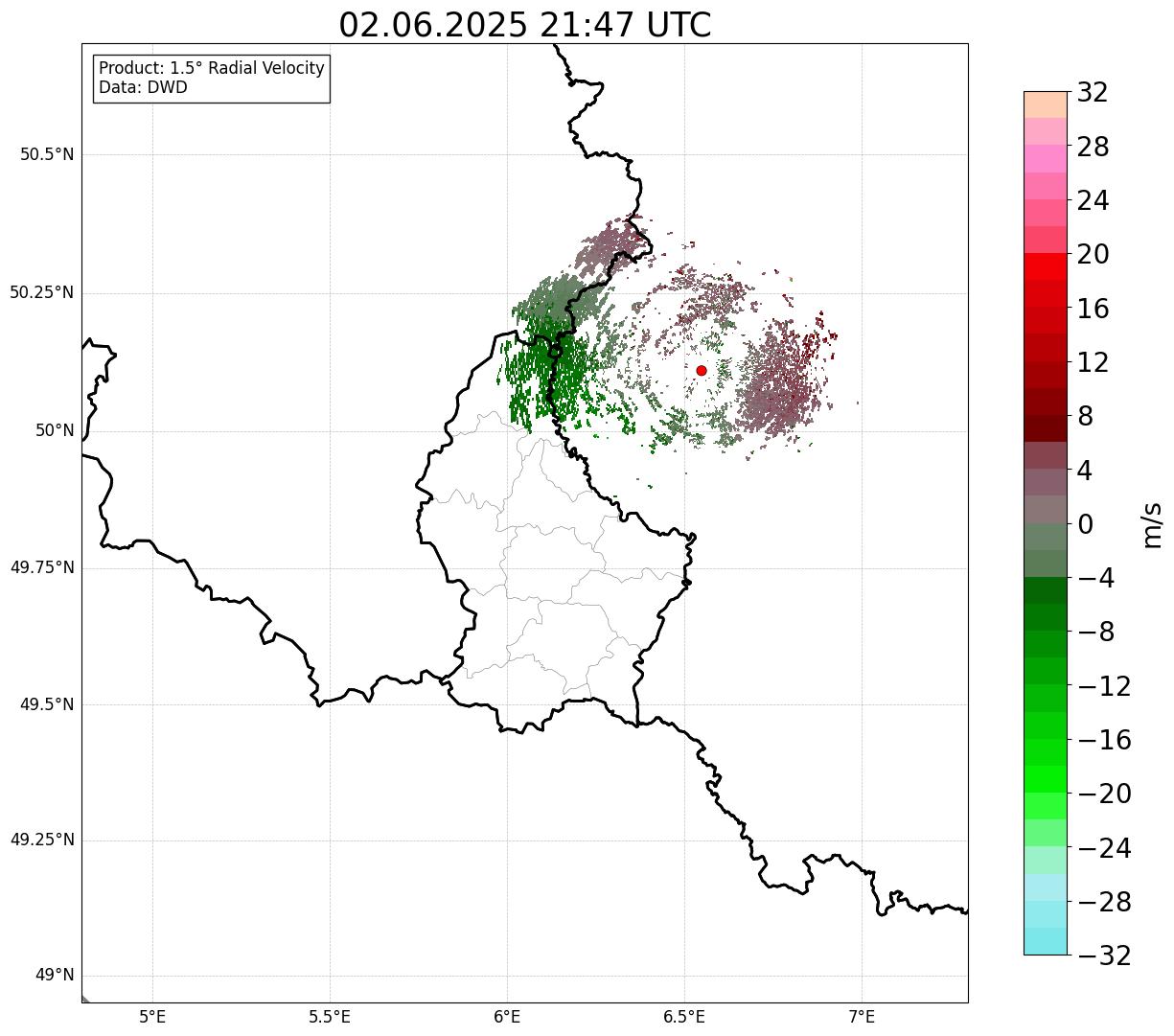Viewport: 1174px width, 1036px height.
Task: Click the 50.5°N latitude label
Action: [47, 154]
